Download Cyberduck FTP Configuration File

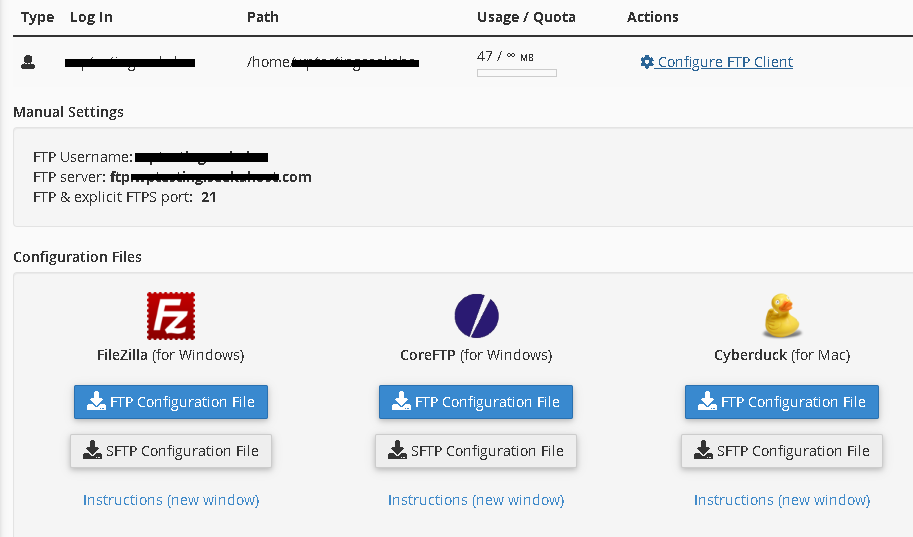point(781,402)
